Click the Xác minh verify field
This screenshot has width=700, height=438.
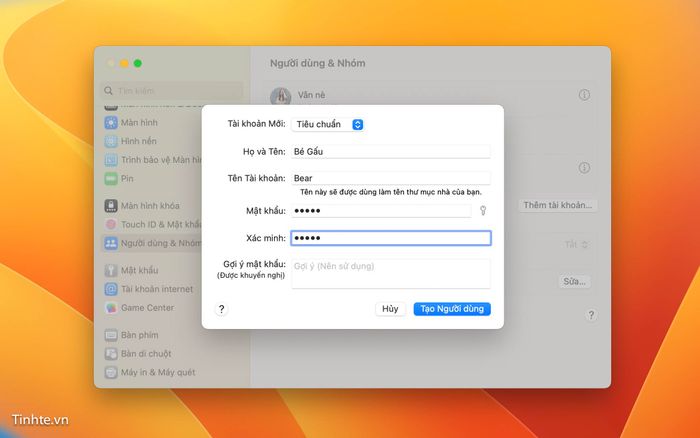click(391, 238)
